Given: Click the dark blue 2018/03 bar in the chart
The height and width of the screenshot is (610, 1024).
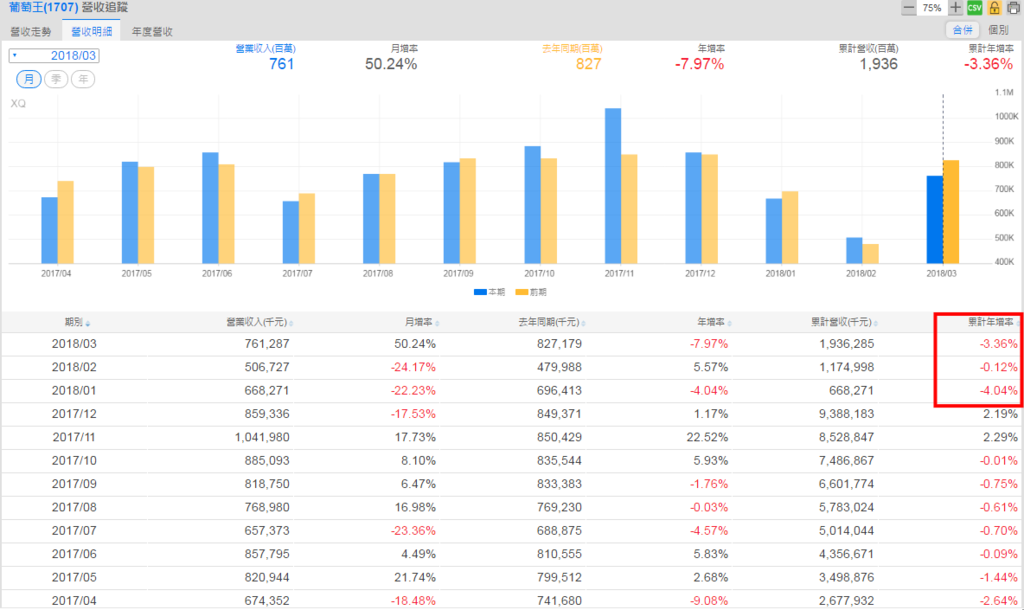Looking at the screenshot, I should coord(935,219).
